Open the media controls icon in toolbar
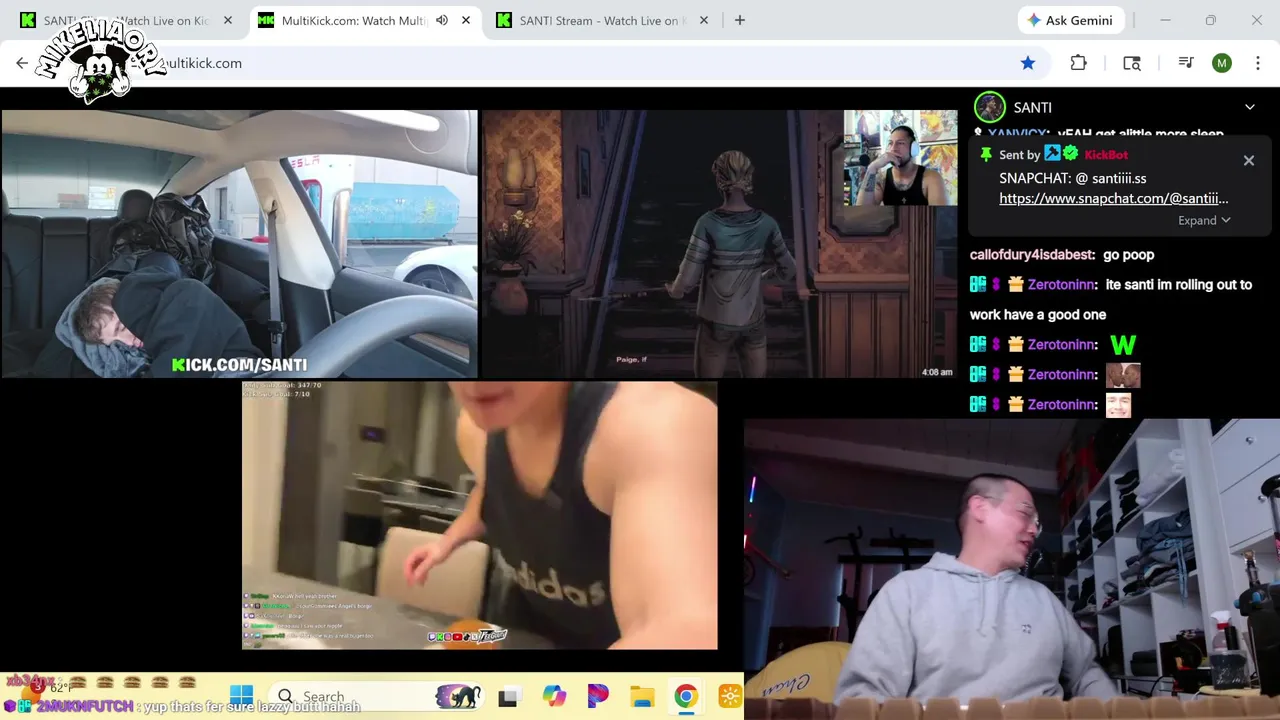 pos(1186,63)
